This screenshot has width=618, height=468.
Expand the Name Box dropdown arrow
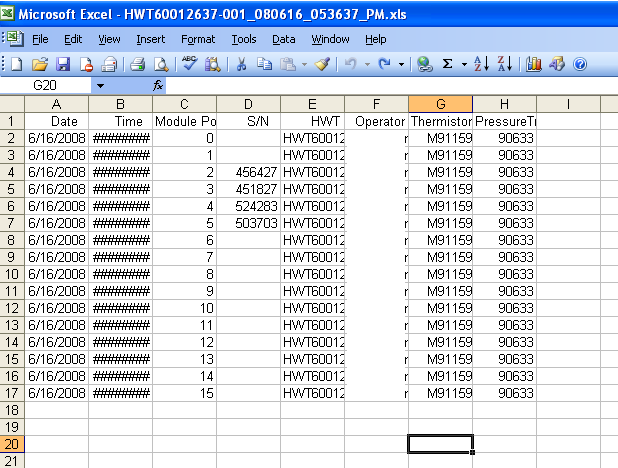point(99,86)
